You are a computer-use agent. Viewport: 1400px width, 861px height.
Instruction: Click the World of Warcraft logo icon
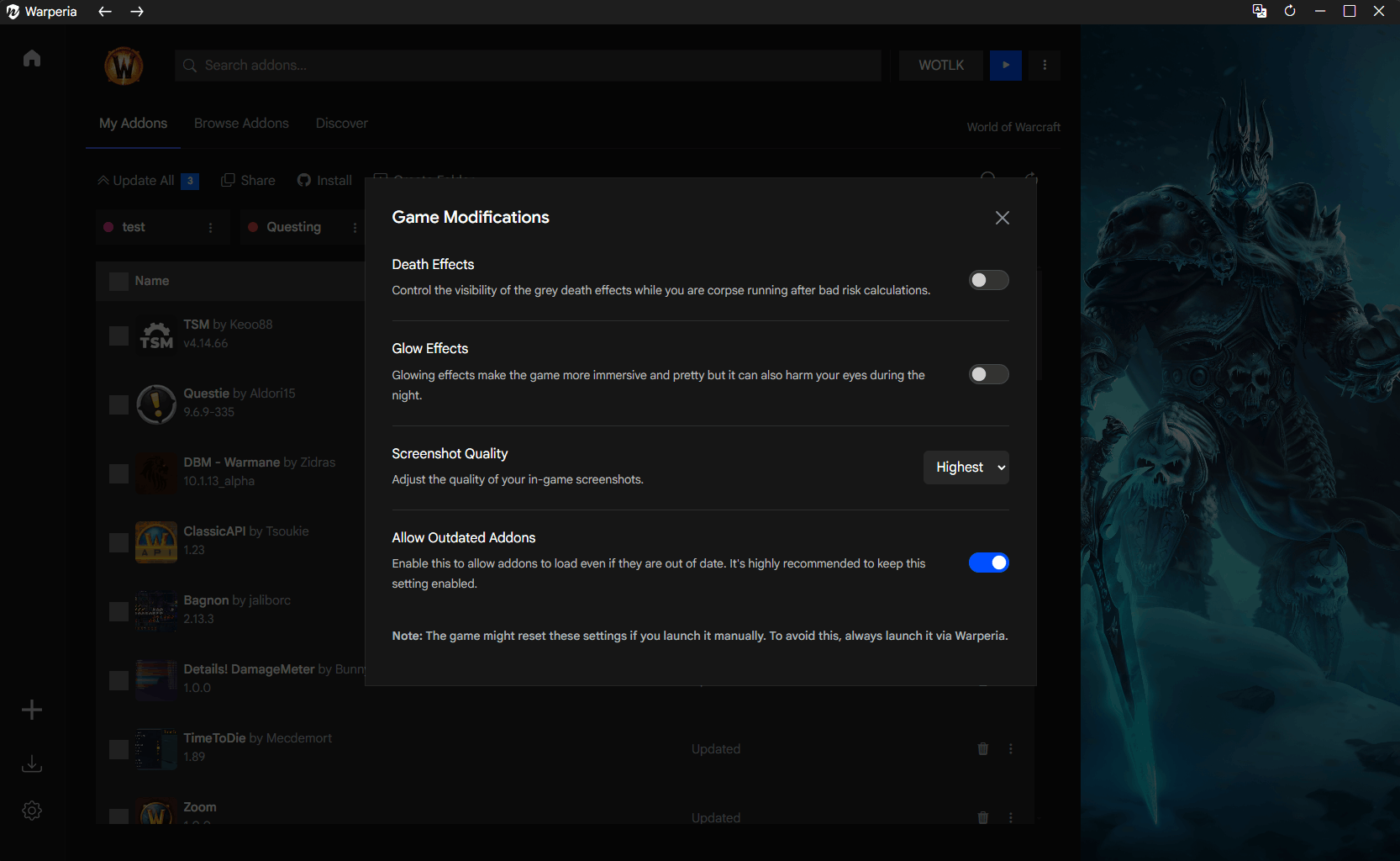[124, 66]
